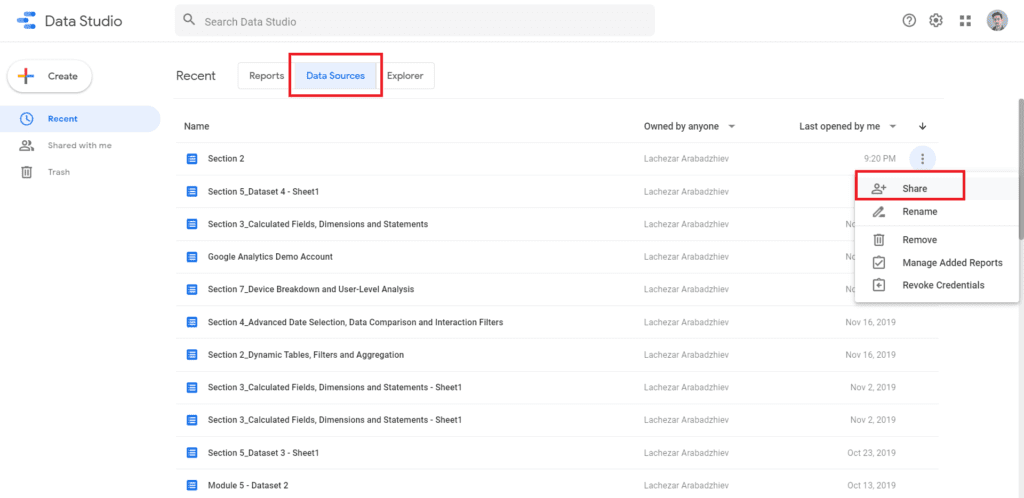Open Google Analytics Demo Account data source
The image size is (1024, 498).
click(270, 257)
